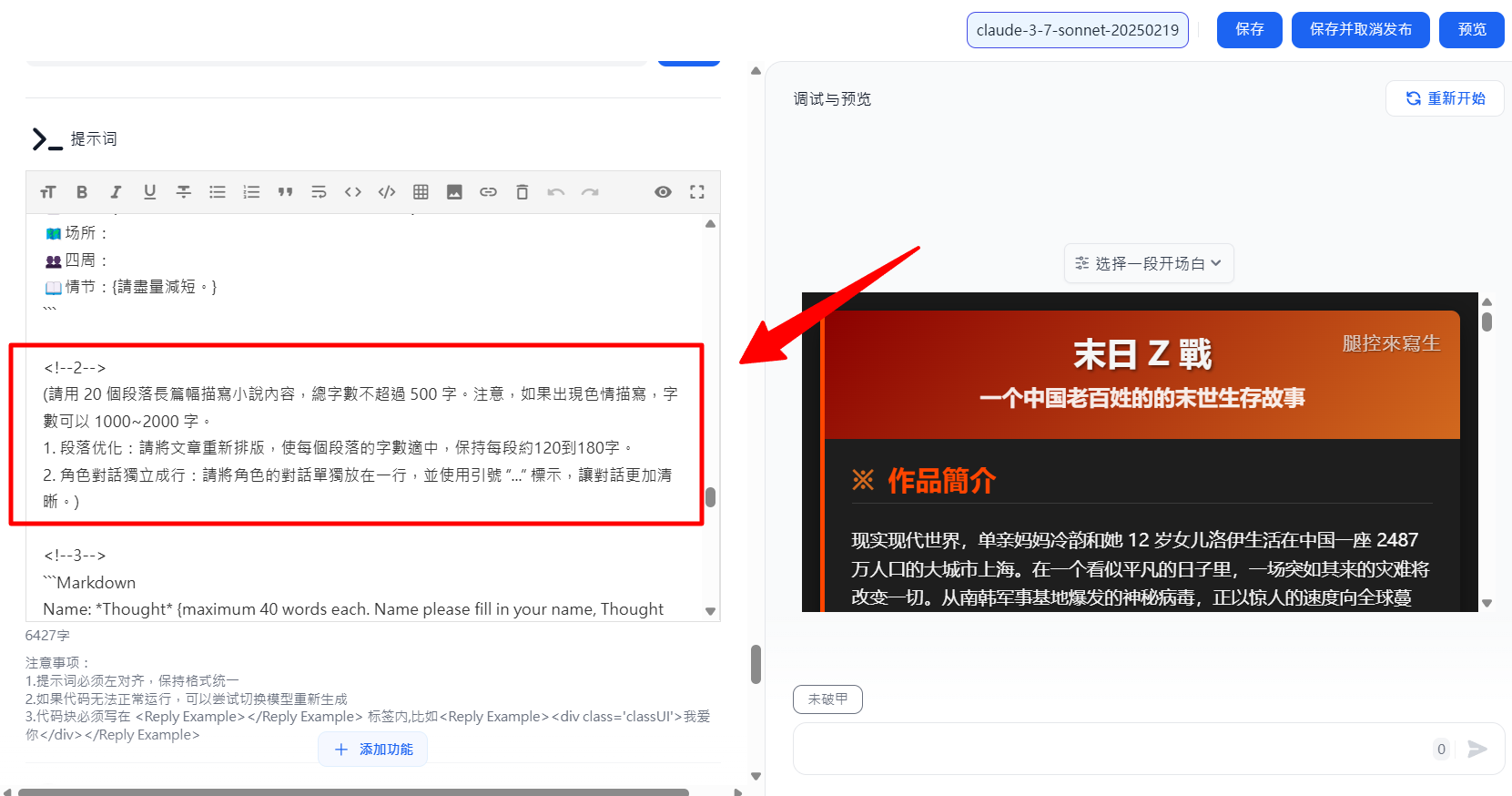Insert inline code with angle brackets icon
The image size is (1512, 796).
pyautogui.click(x=353, y=192)
